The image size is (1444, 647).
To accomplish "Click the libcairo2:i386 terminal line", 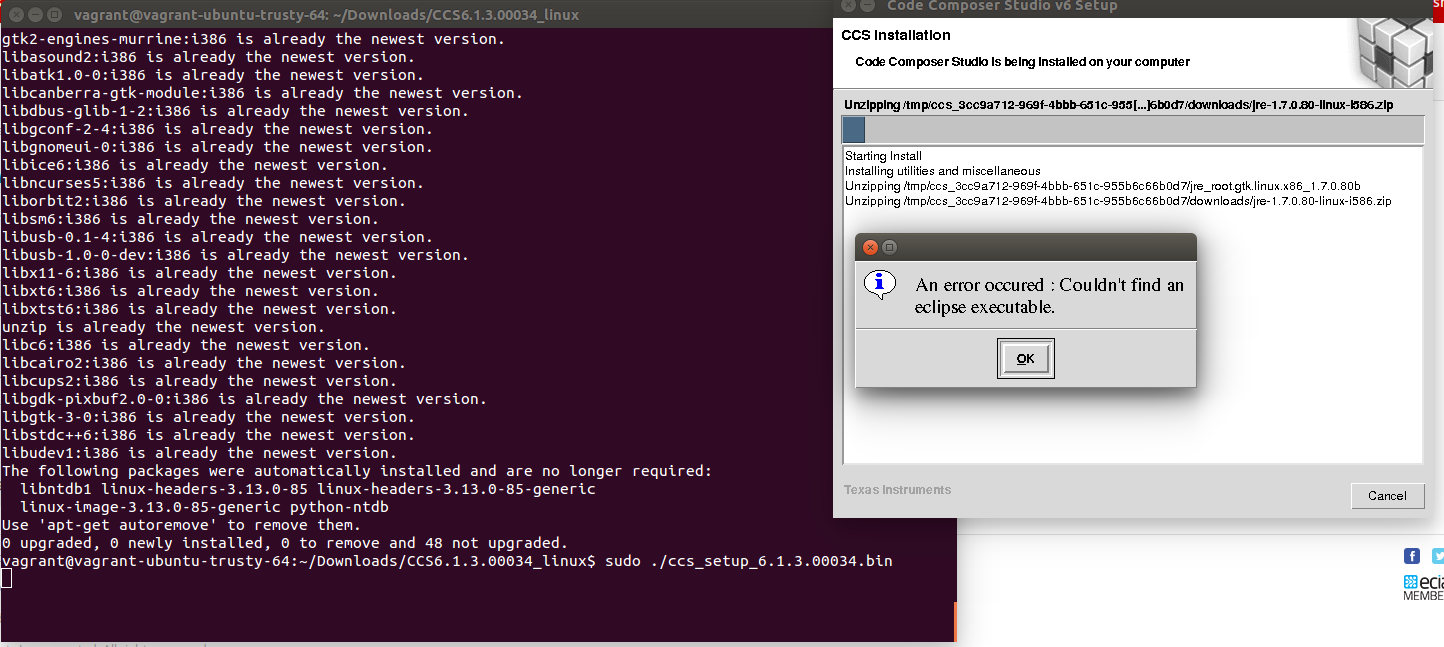I will point(203,363).
